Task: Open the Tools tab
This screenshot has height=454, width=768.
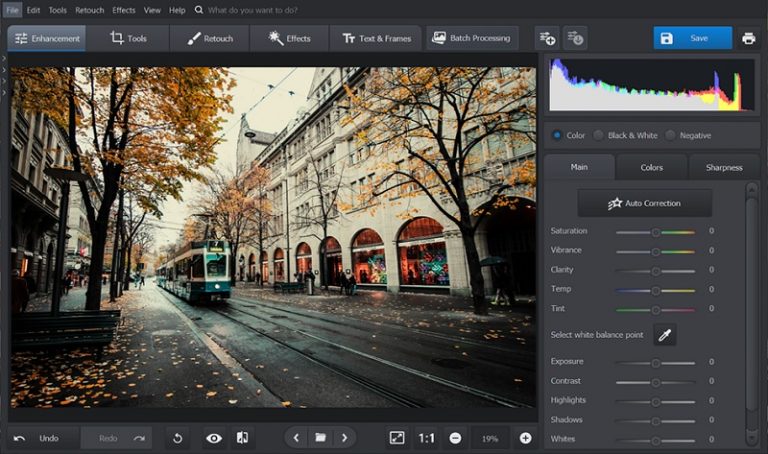Action: pyautogui.click(x=128, y=38)
